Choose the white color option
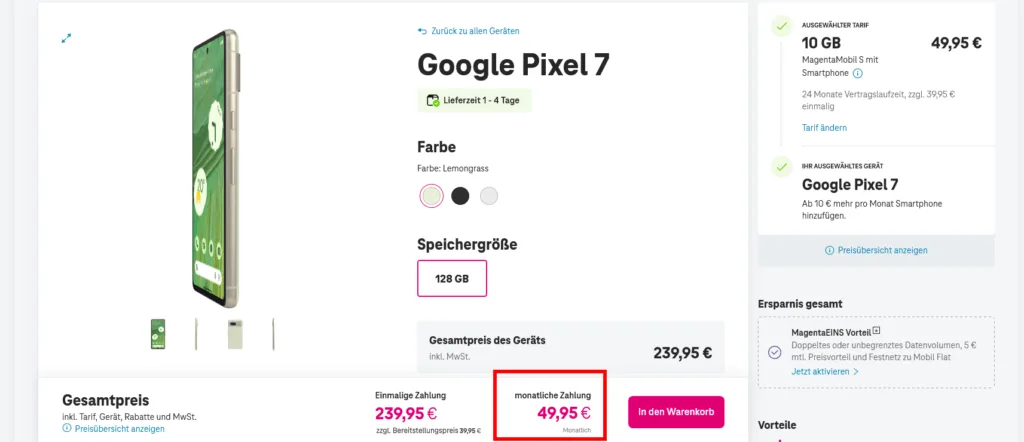The image size is (1024, 442). [x=488, y=196]
